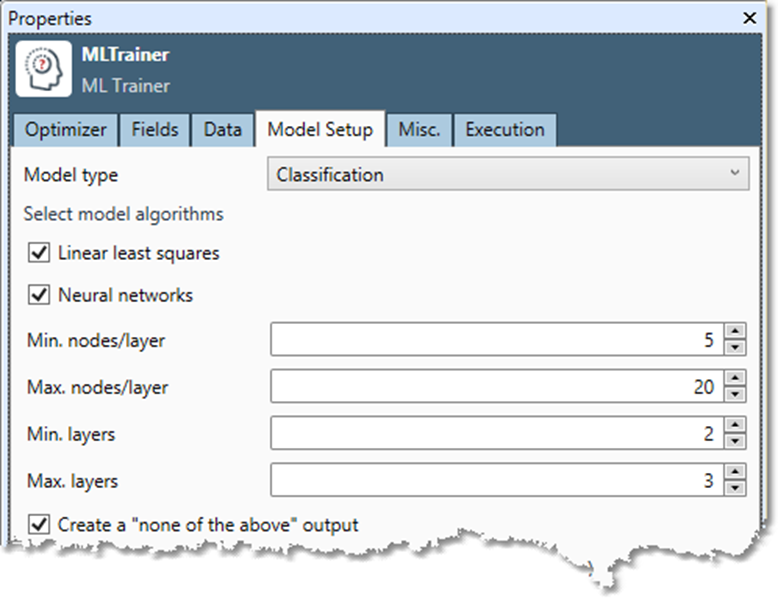Image resolution: width=778 pixels, height=600 pixels.
Task: Toggle Create "none of the above" output
Action: tap(40, 524)
